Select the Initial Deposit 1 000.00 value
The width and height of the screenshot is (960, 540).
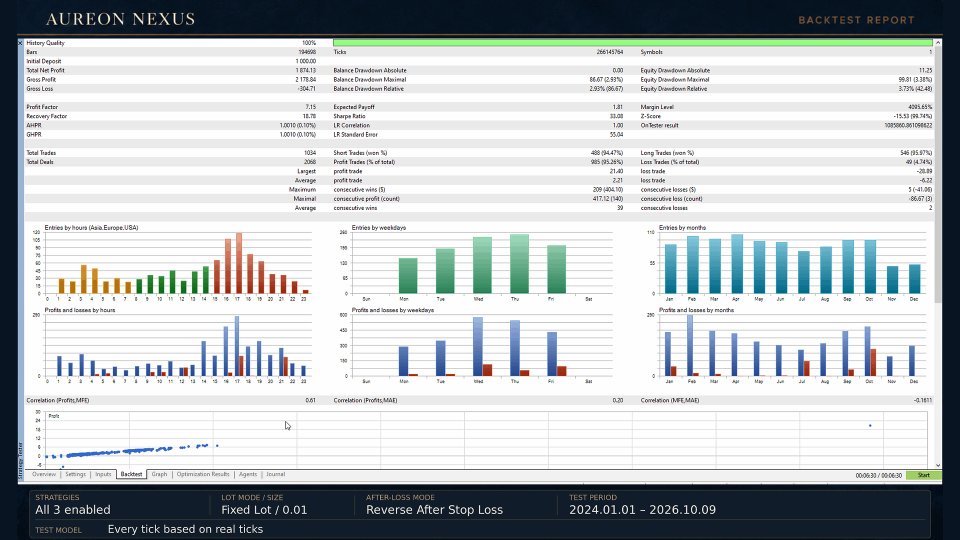point(306,61)
